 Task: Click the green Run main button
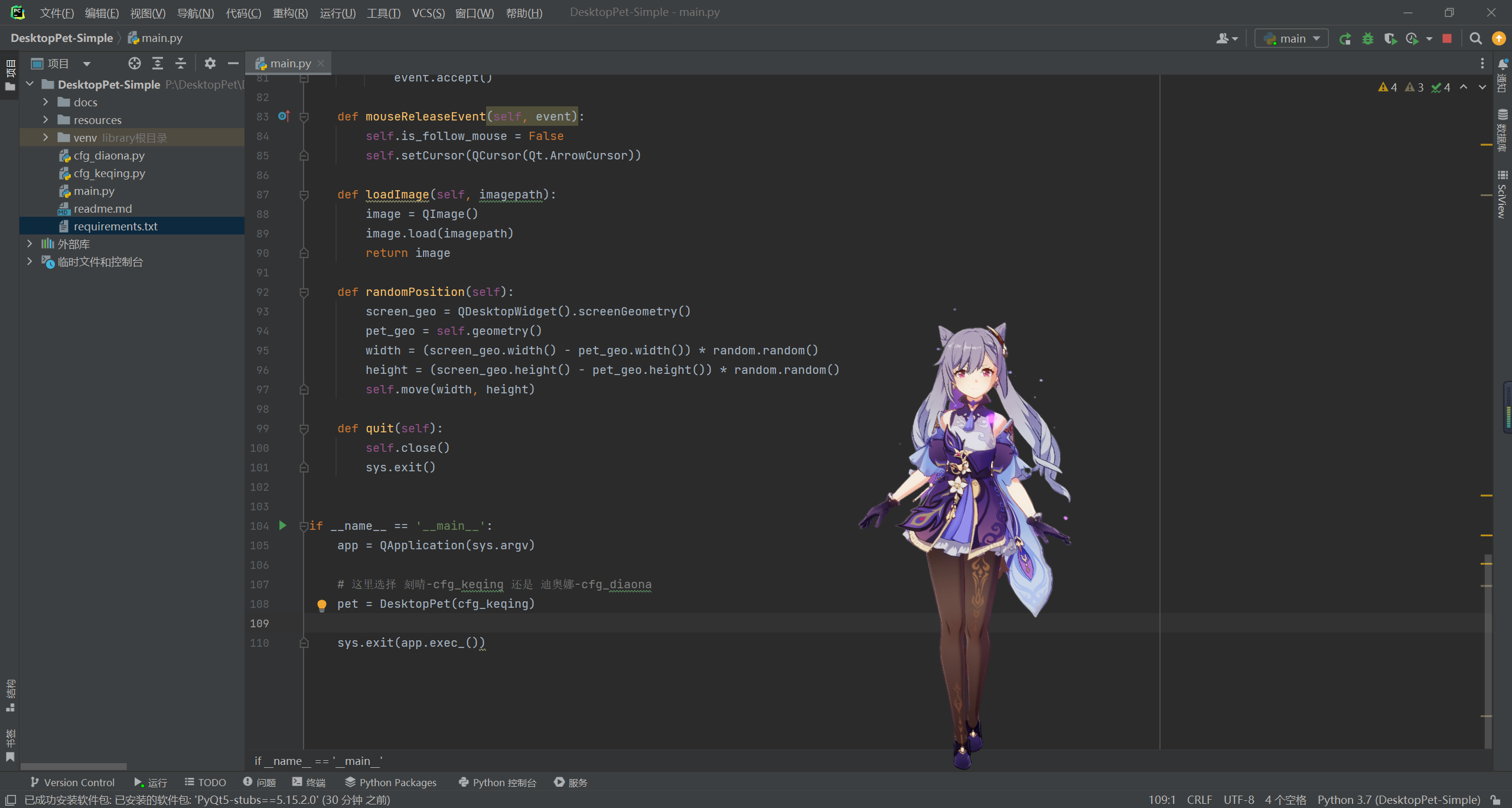1345,39
